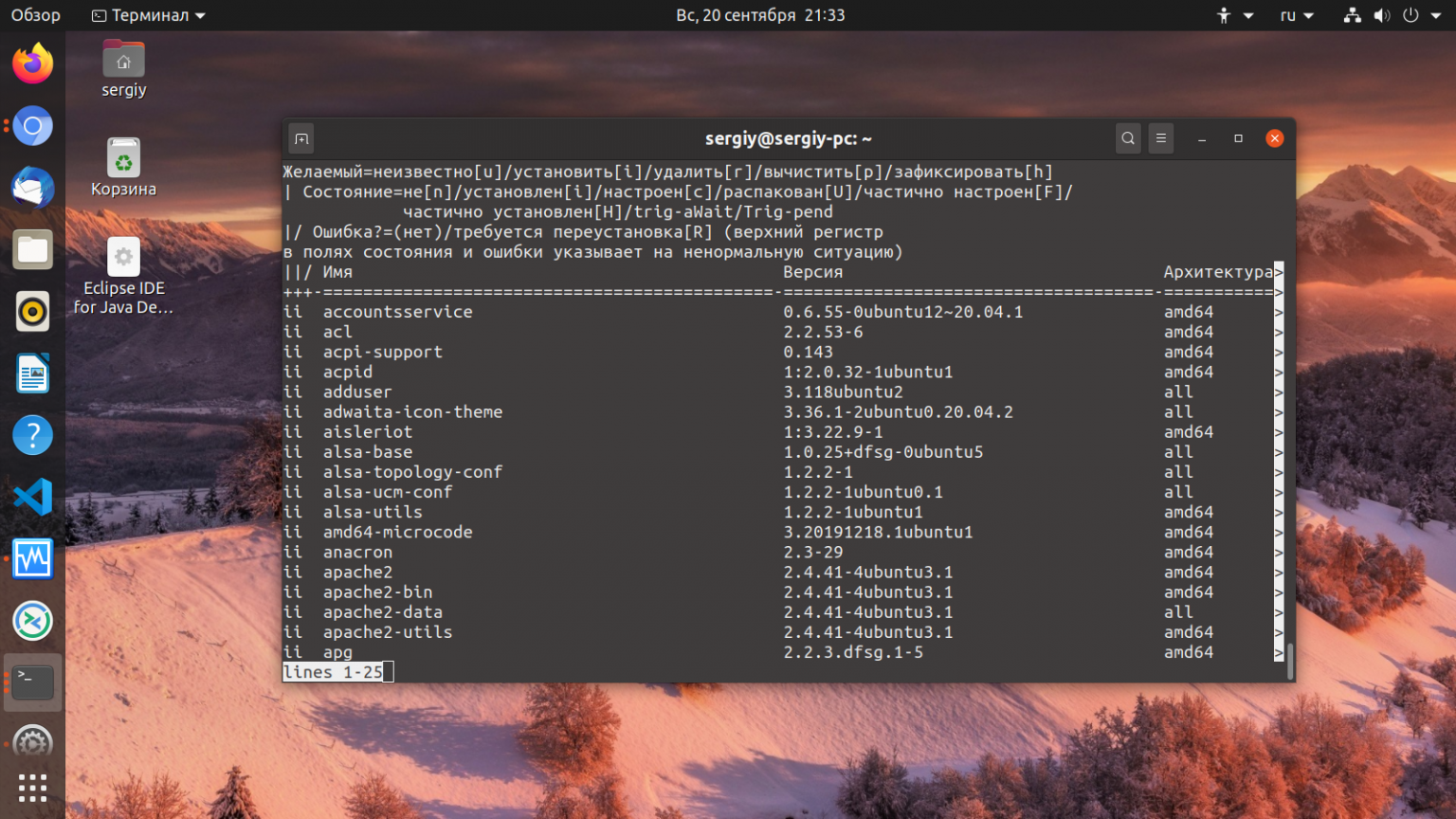Open the ru keyboard layout dropdown
Viewport: 1456px width, 819px height.
click(1295, 15)
